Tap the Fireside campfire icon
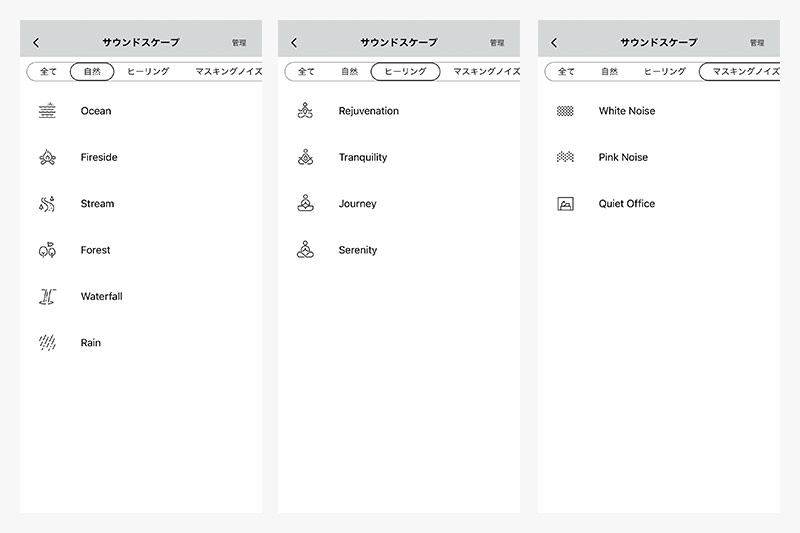The width and height of the screenshot is (800, 533). (47, 157)
